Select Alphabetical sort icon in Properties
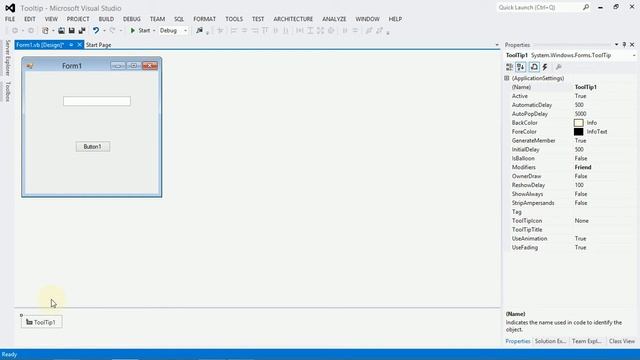The image size is (640, 360). click(521, 67)
